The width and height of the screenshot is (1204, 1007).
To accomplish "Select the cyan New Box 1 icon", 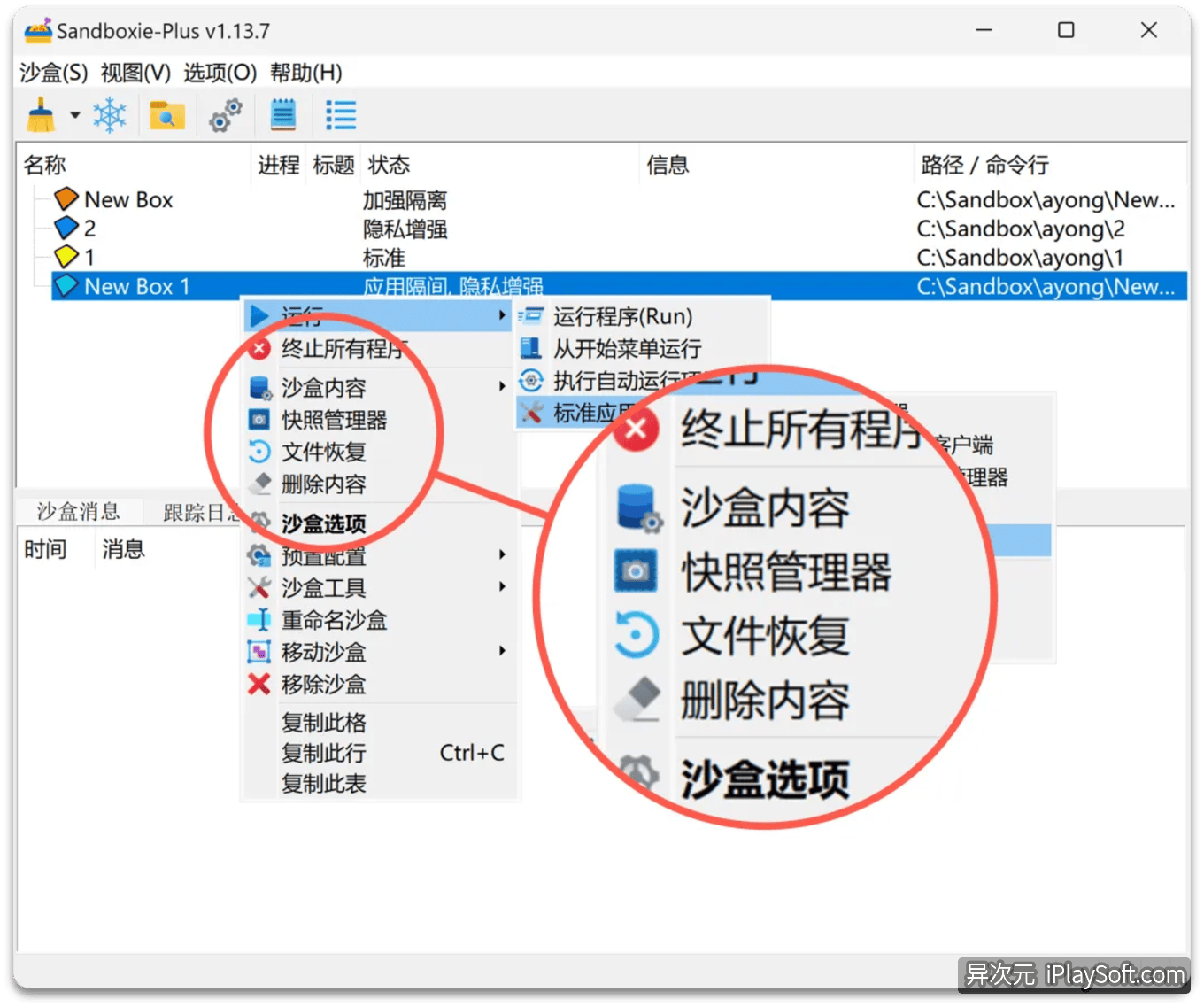I will click(x=66, y=286).
